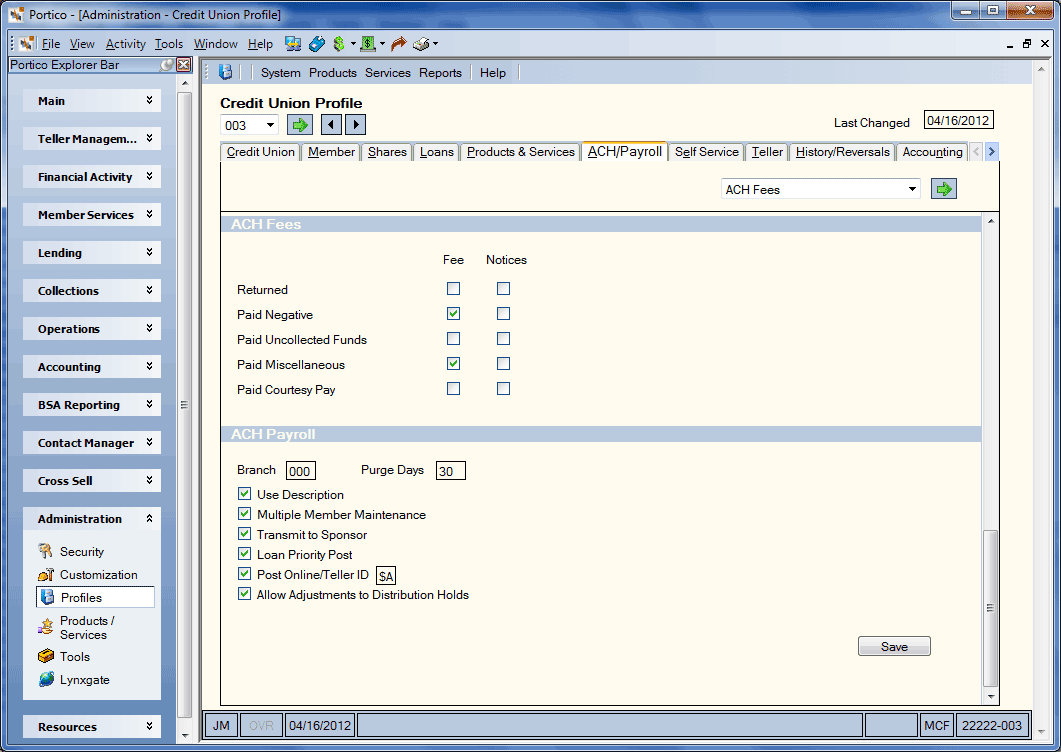This screenshot has width=1061, height=752.
Task: Open the Activity menu
Action: [x=126, y=44]
